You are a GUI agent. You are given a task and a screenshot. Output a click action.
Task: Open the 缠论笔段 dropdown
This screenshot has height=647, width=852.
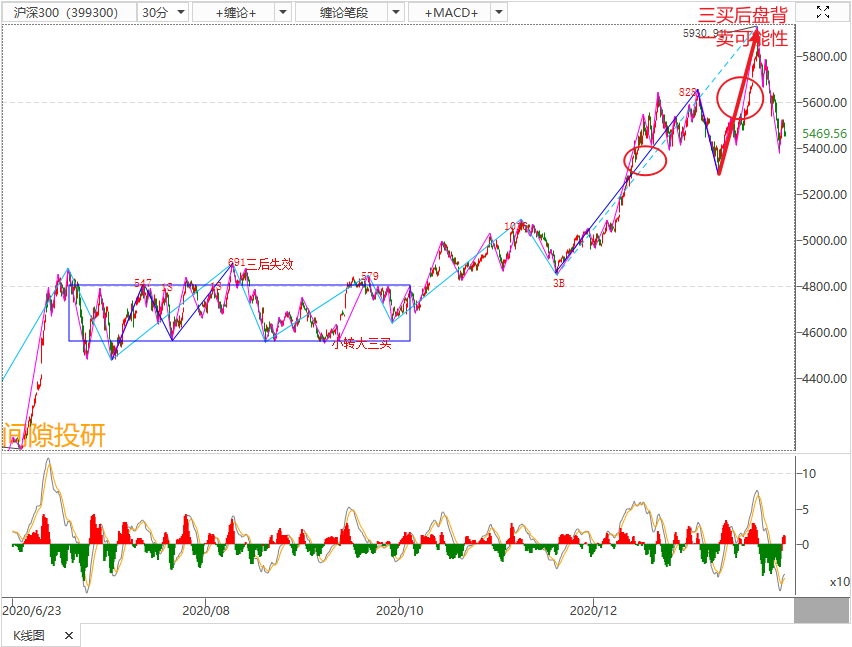[x=395, y=13]
